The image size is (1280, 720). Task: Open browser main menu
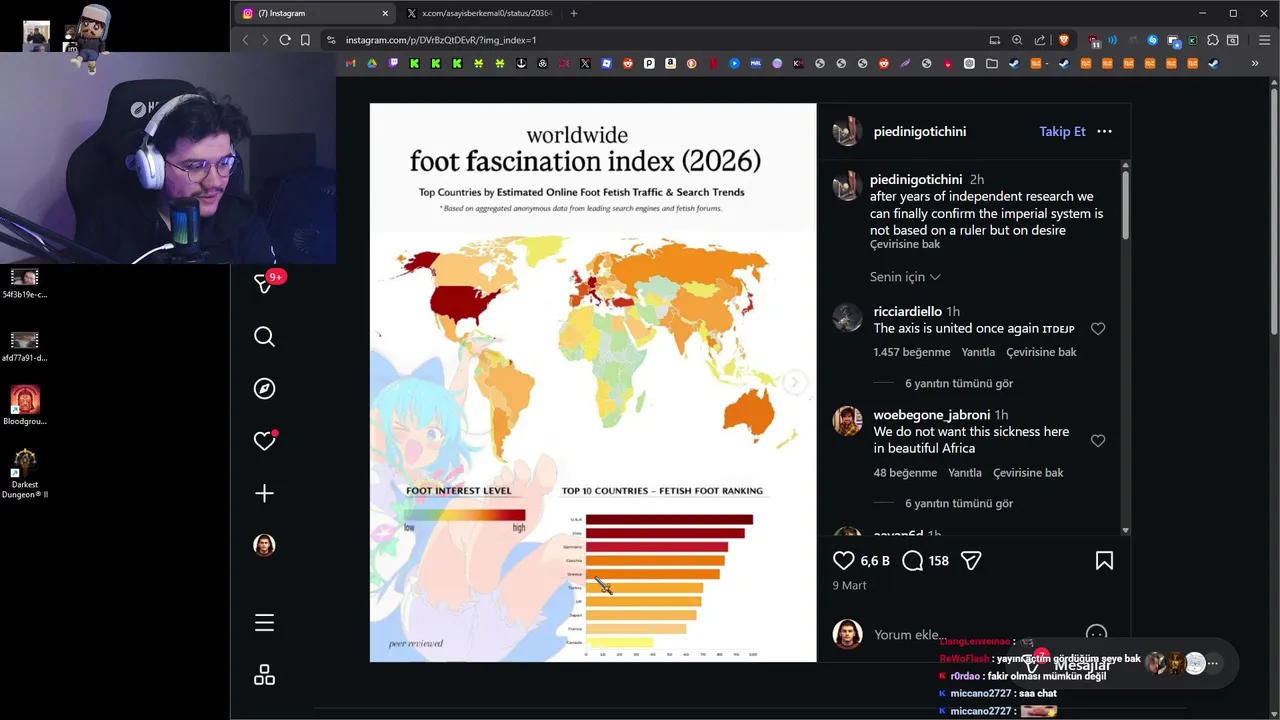point(1265,40)
